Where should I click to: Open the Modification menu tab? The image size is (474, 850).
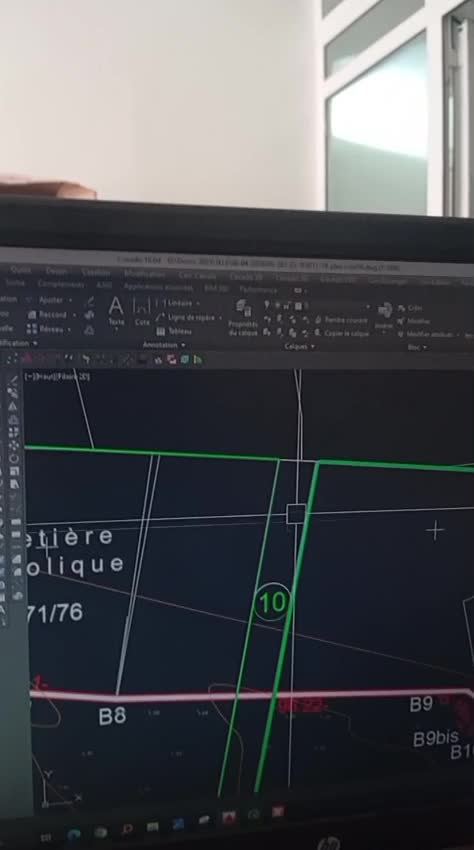click(144, 273)
